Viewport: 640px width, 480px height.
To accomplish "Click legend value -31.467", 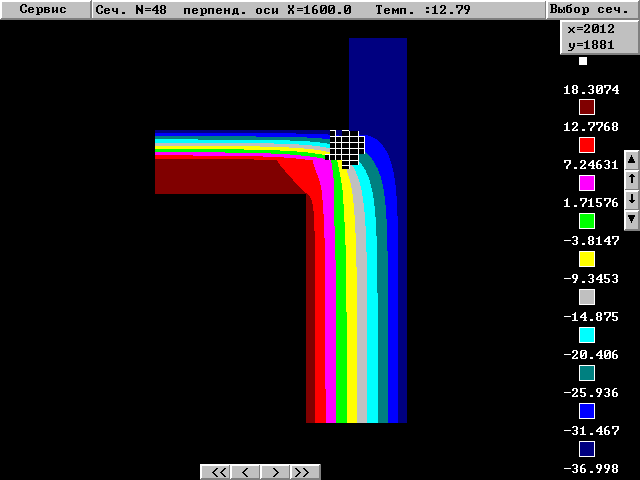I will (591, 431).
